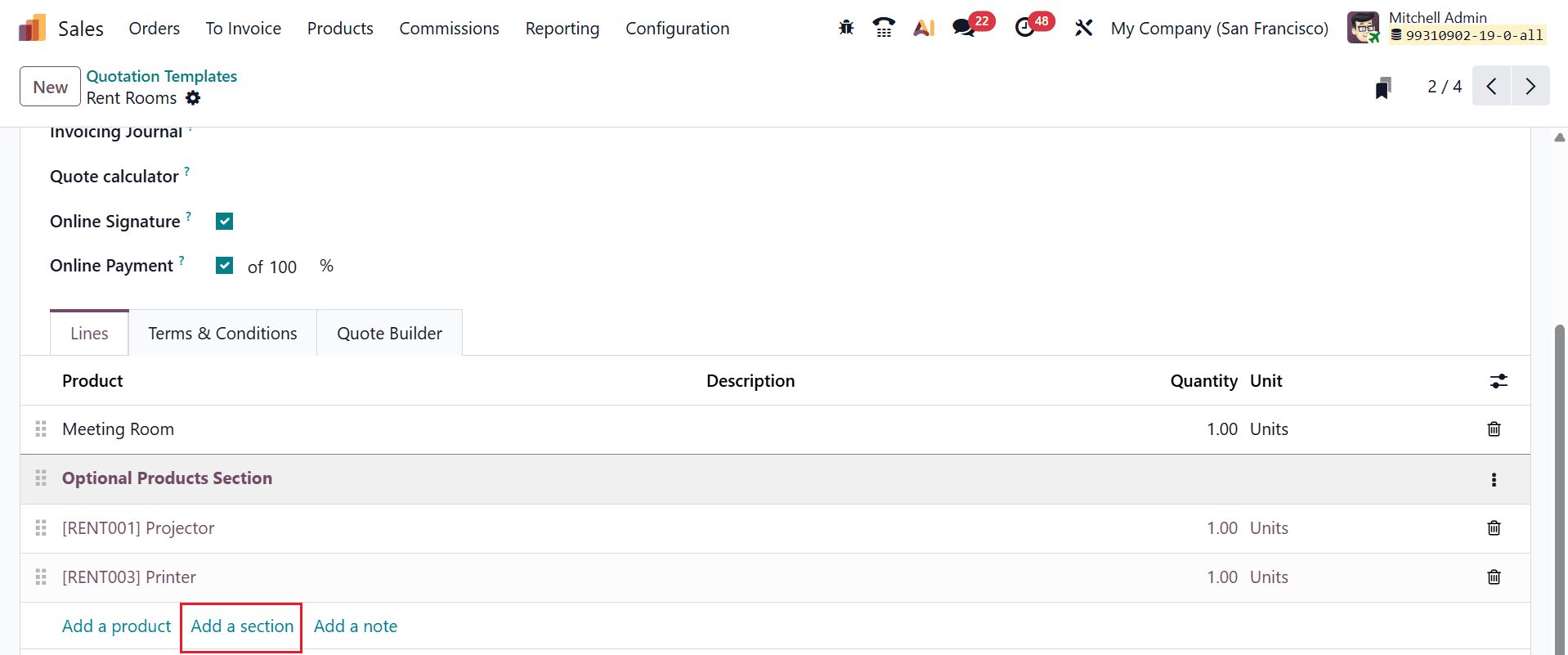Go to the next record with right chevron
This screenshot has width=1568, height=655.
1530,86
